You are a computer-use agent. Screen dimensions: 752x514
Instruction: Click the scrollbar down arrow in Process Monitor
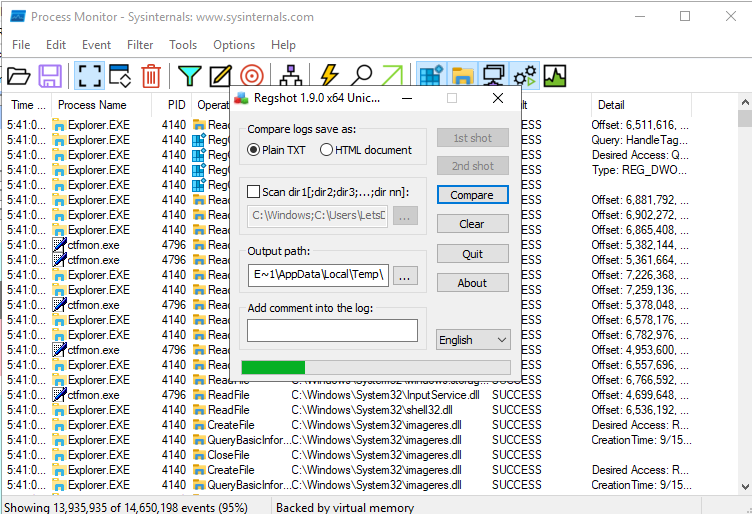click(x=745, y=487)
